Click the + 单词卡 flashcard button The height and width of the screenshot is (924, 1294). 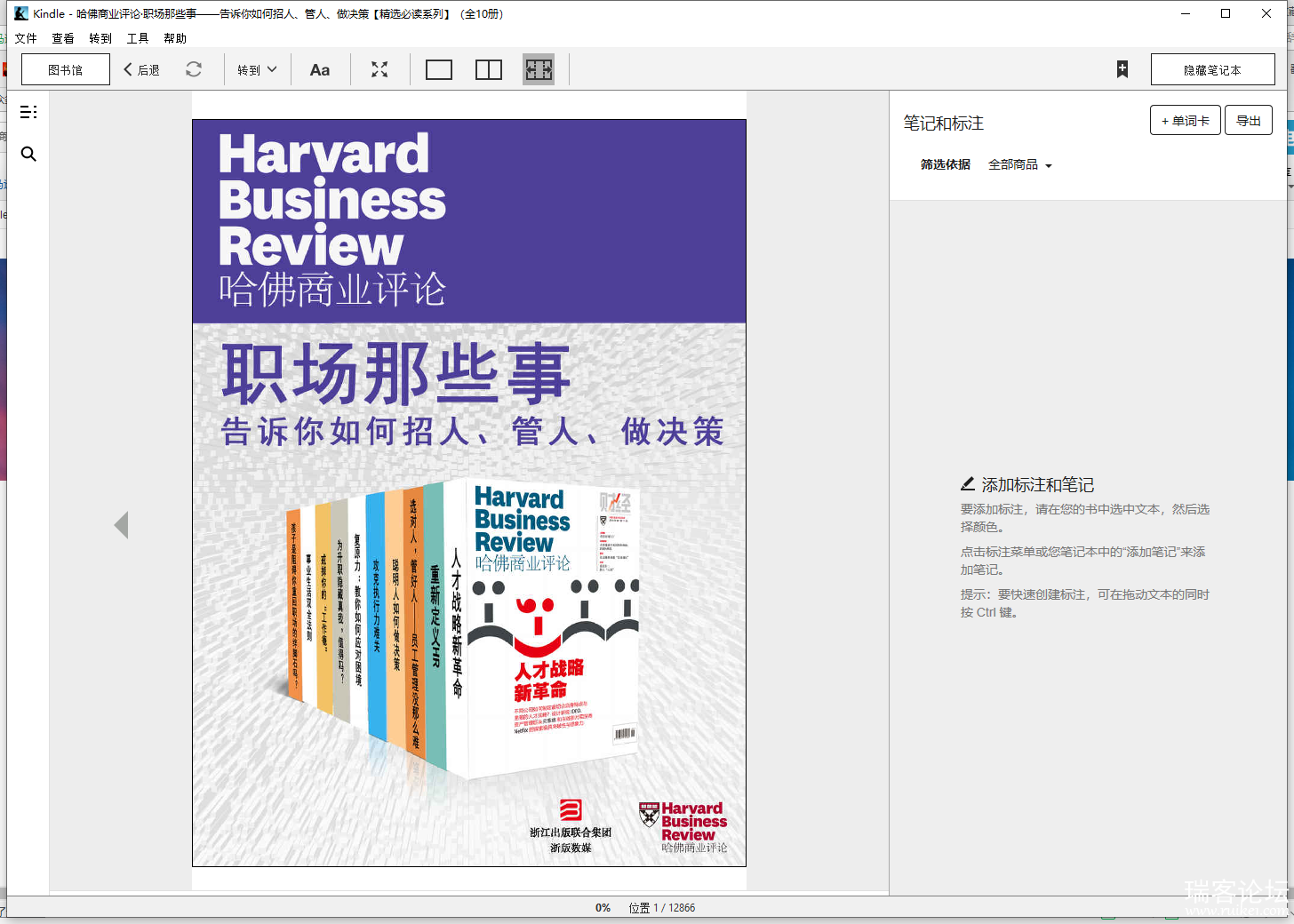tap(1186, 120)
